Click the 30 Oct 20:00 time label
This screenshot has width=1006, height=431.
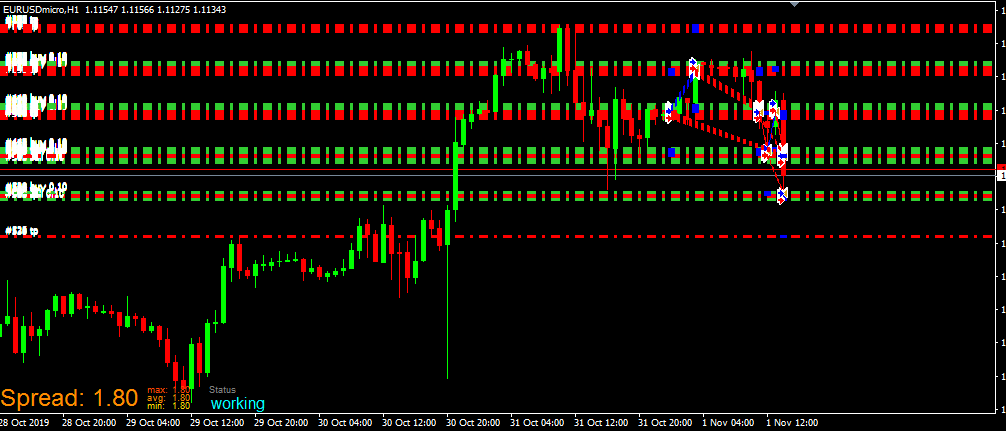(473, 423)
